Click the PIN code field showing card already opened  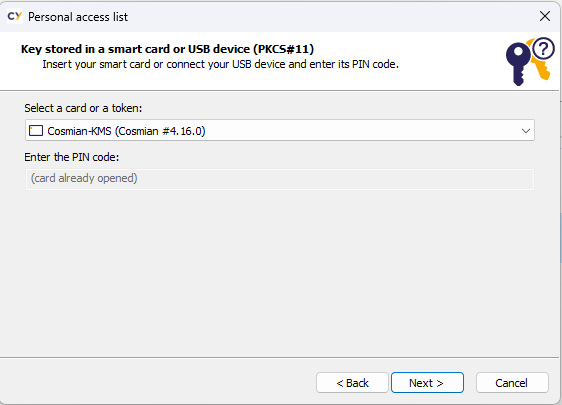[x=280, y=179]
